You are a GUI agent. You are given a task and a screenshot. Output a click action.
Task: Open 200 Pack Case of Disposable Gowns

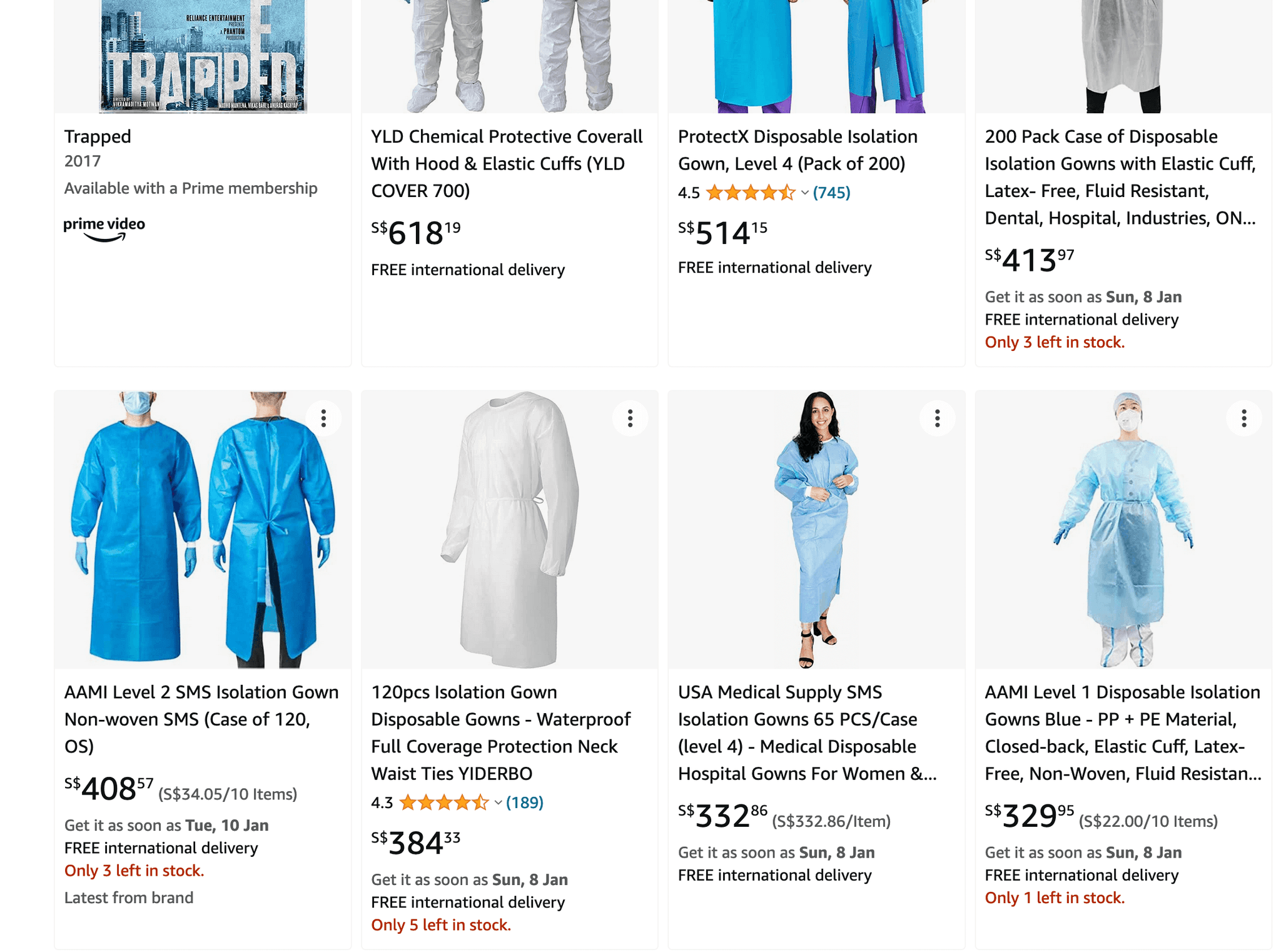(x=1120, y=177)
